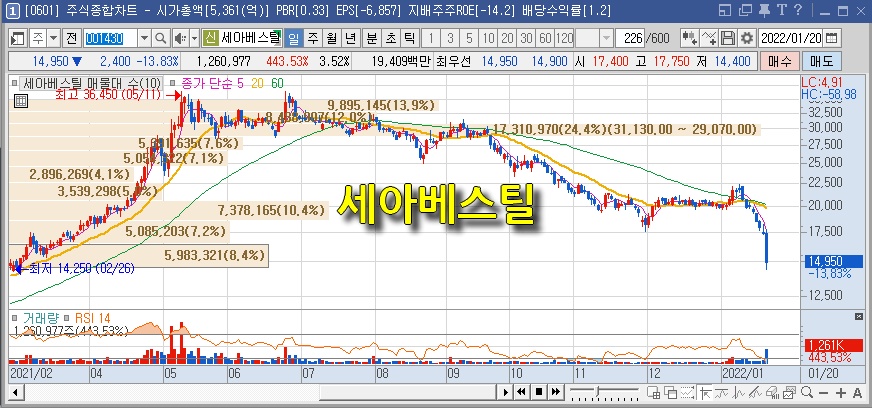Select the 5 interval button

coord(469,38)
